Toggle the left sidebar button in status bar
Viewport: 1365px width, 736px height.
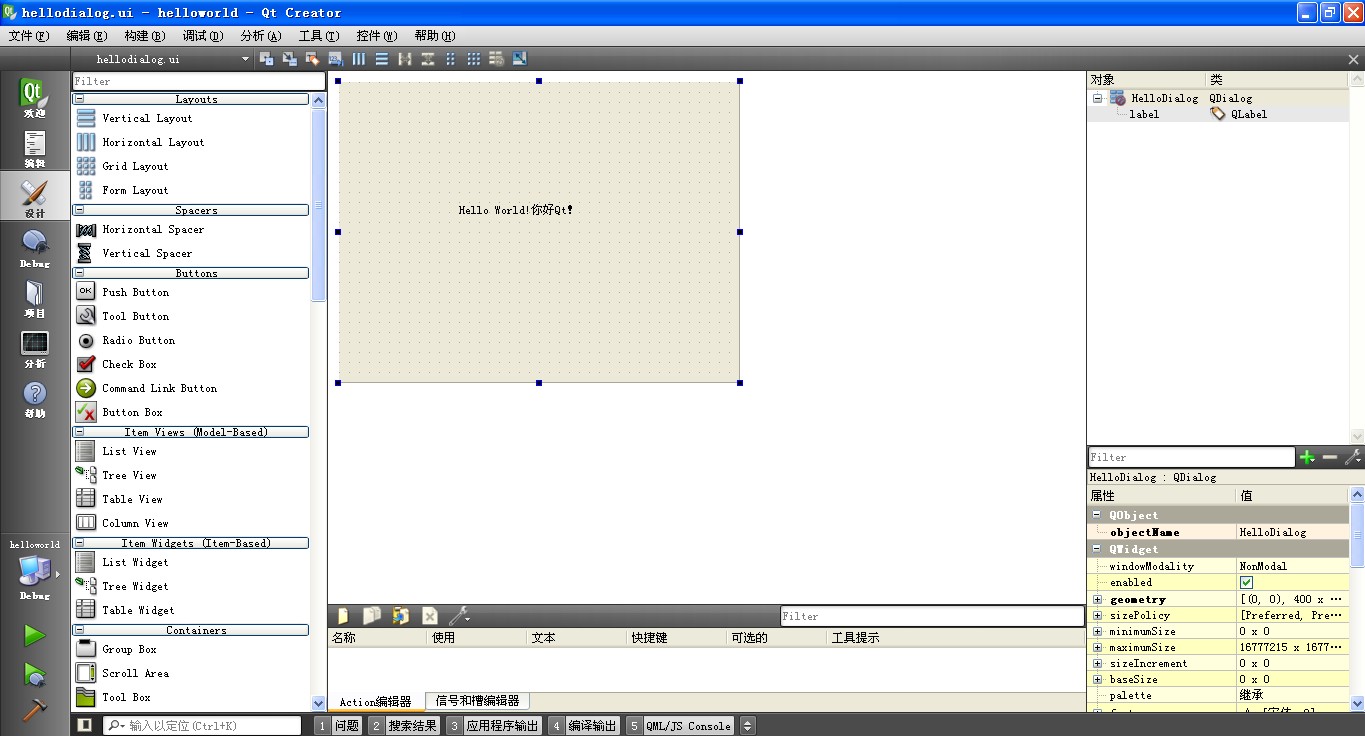(x=85, y=725)
